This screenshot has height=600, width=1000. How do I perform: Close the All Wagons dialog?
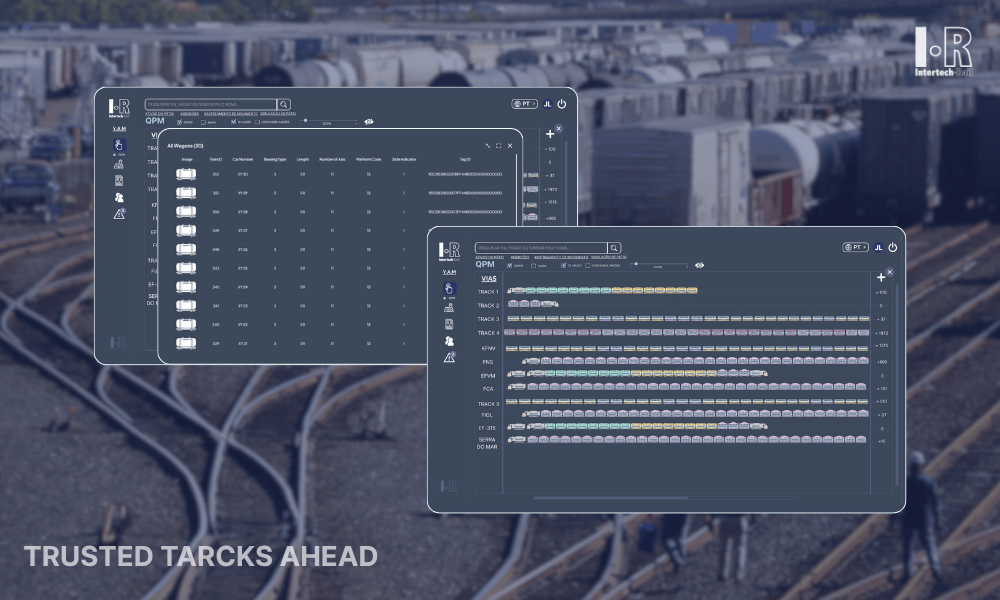(x=510, y=146)
